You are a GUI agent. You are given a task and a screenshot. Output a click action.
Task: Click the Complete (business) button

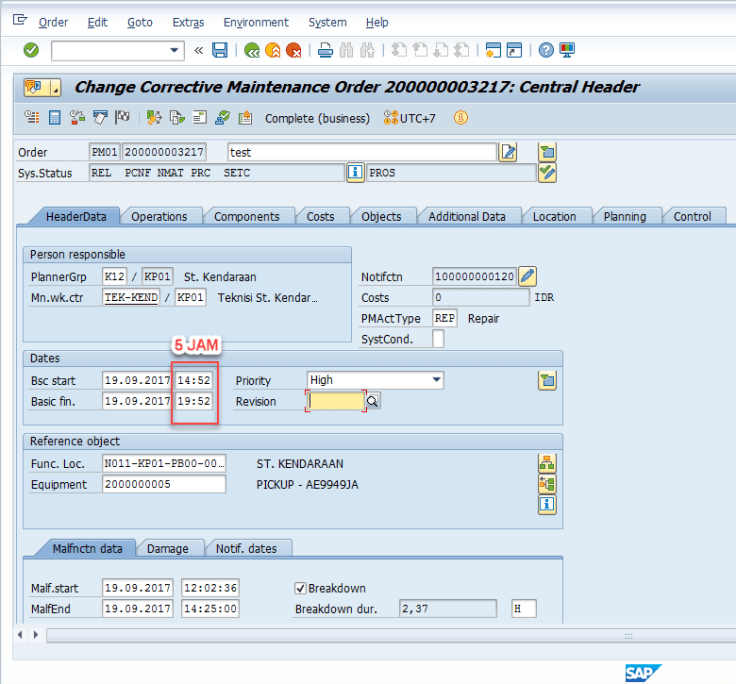(317, 118)
